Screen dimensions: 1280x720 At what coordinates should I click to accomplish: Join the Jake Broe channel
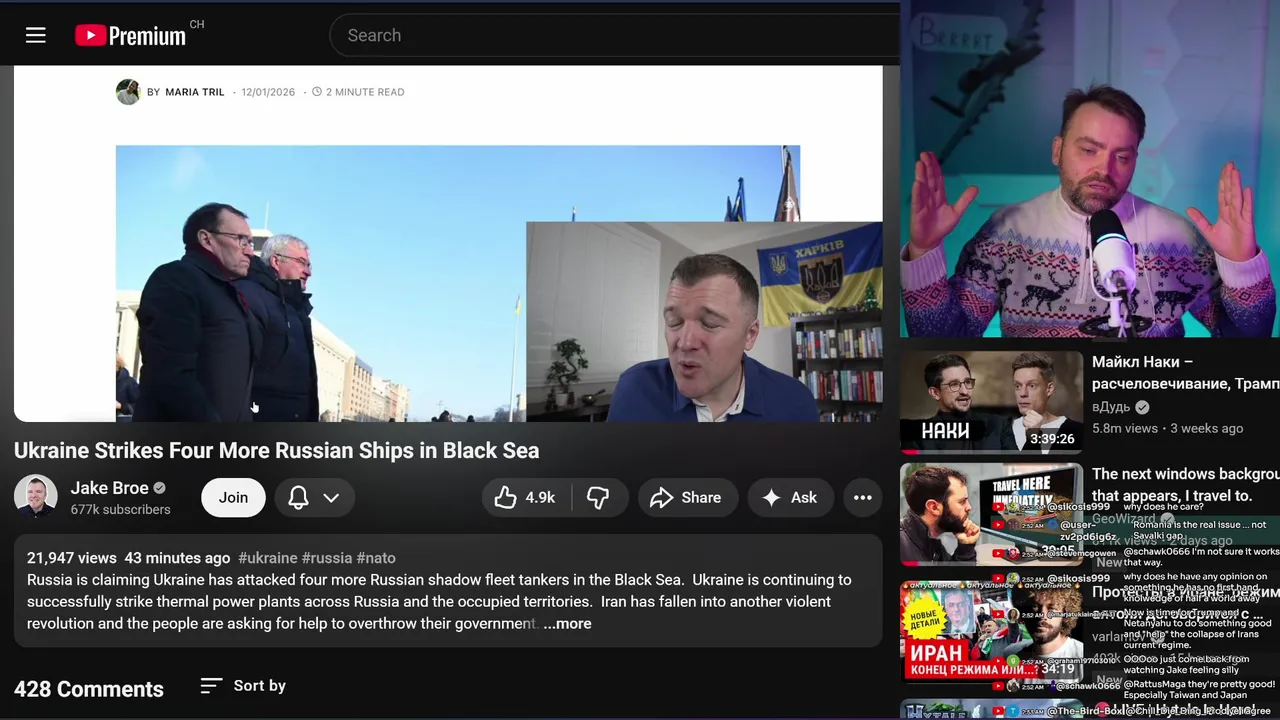tap(233, 497)
